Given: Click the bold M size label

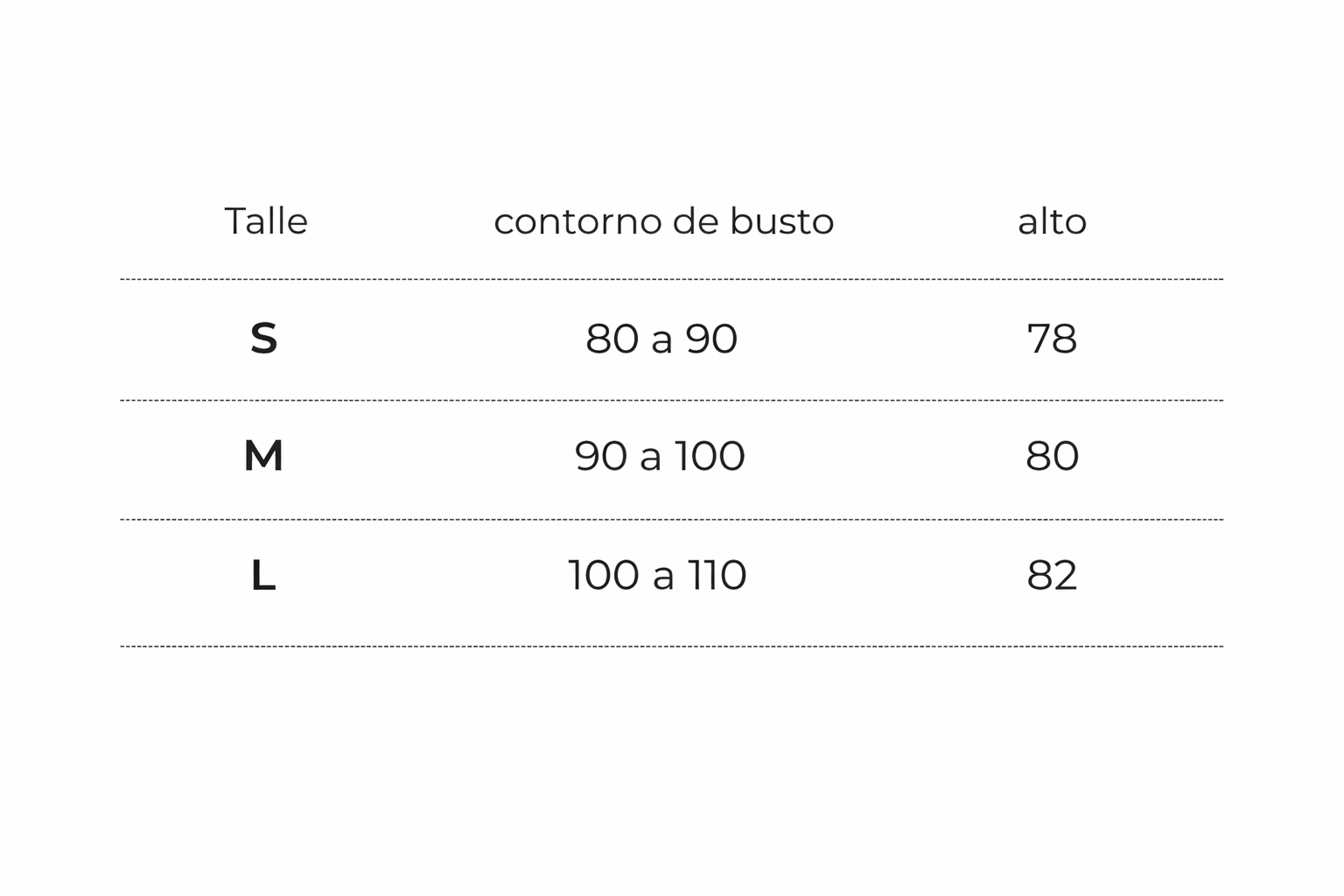Looking at the screenshot, I should pos(263,456).
